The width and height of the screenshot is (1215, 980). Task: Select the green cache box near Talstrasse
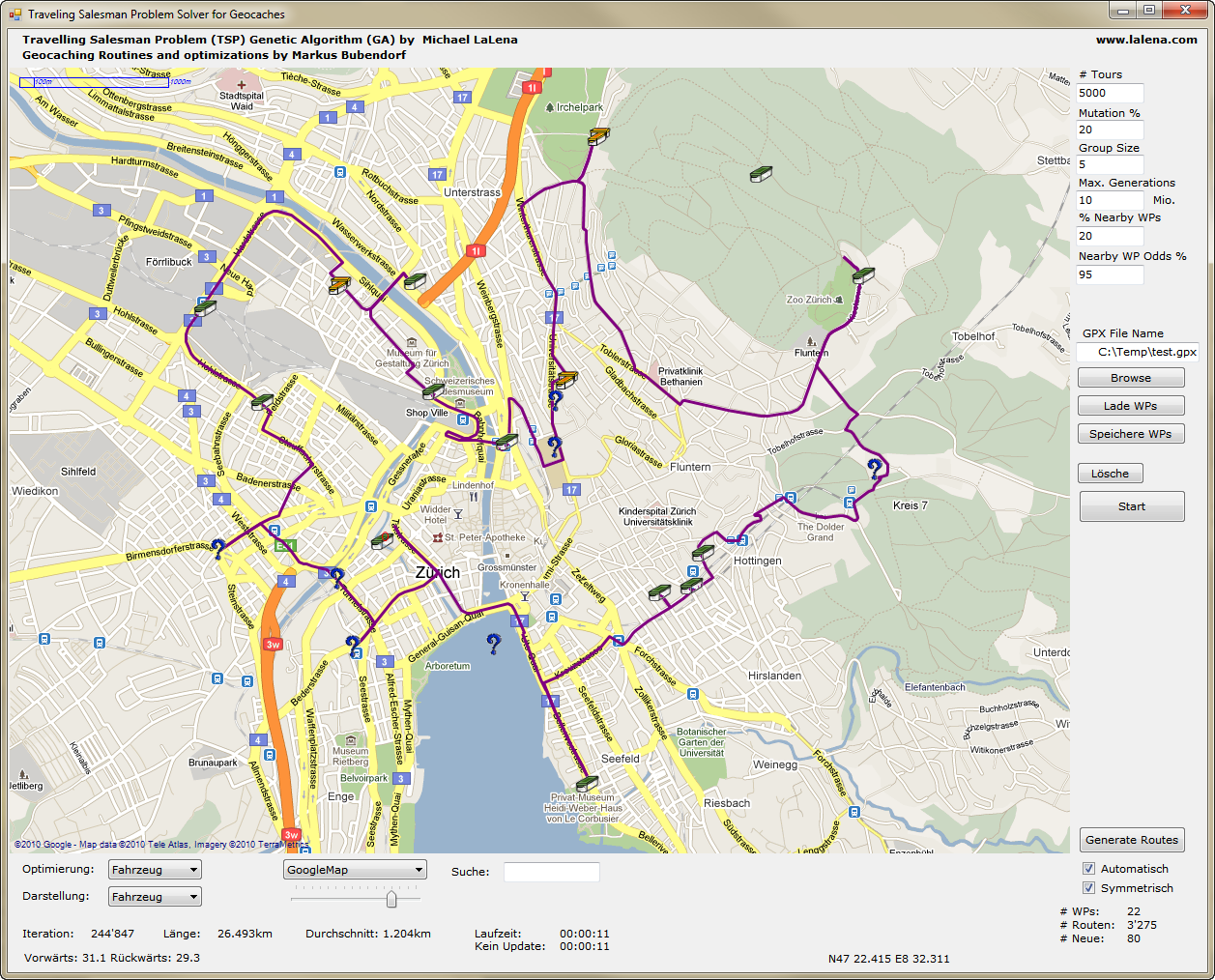coord(382,541)
